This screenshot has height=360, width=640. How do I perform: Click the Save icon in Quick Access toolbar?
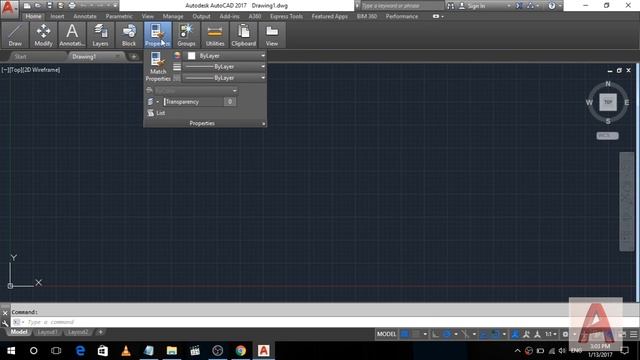49,6
